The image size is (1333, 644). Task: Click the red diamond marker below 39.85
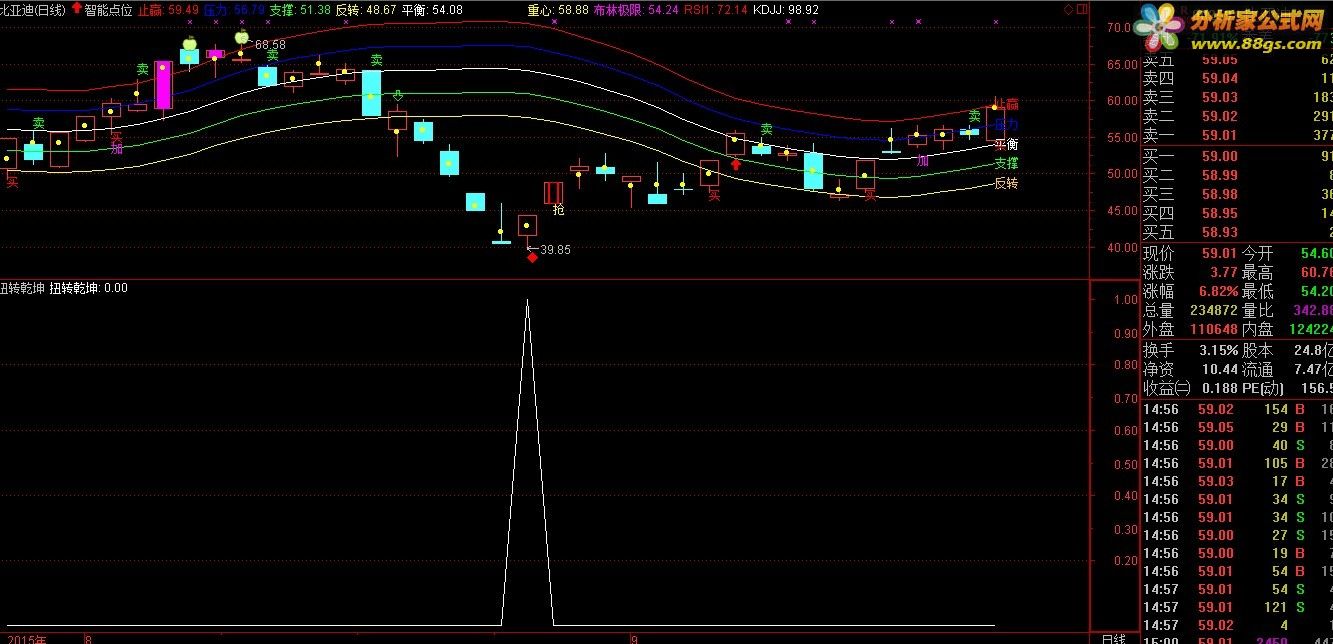coord(532,258)
